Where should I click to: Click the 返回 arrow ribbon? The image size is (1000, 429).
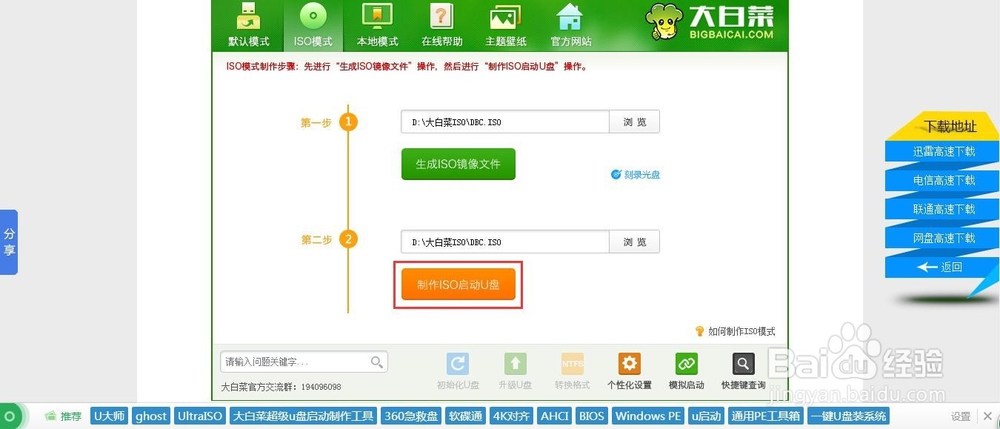coord(939,267)
